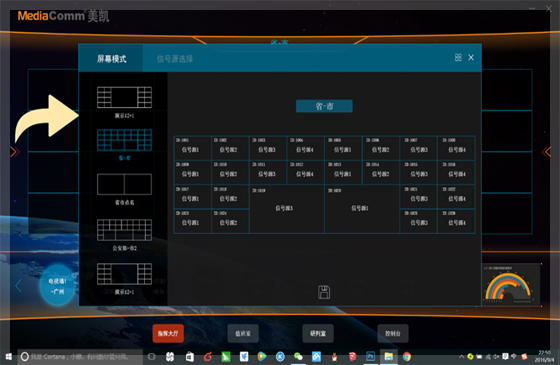560x365 pixels.
Task: Click the 控制台 button
Action: coord(393,333)
